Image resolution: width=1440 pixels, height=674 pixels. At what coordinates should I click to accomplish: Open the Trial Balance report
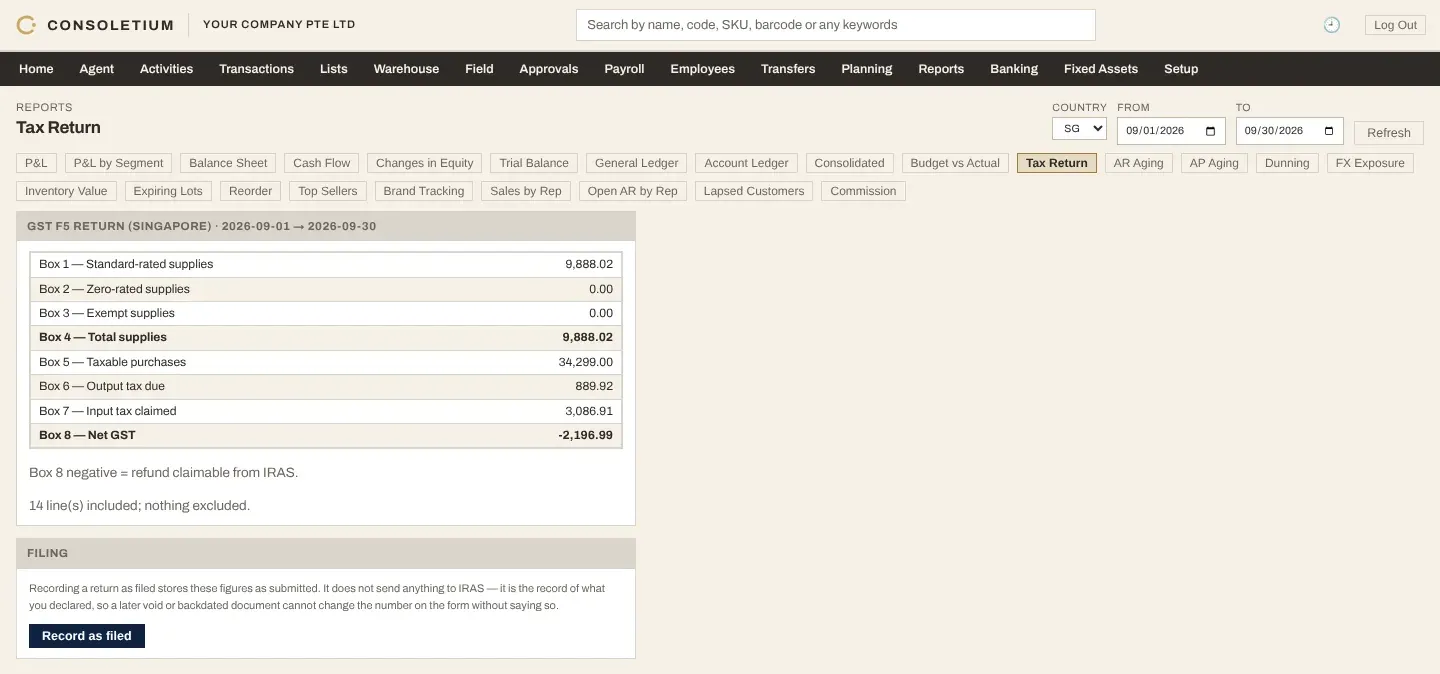(534, 163)
